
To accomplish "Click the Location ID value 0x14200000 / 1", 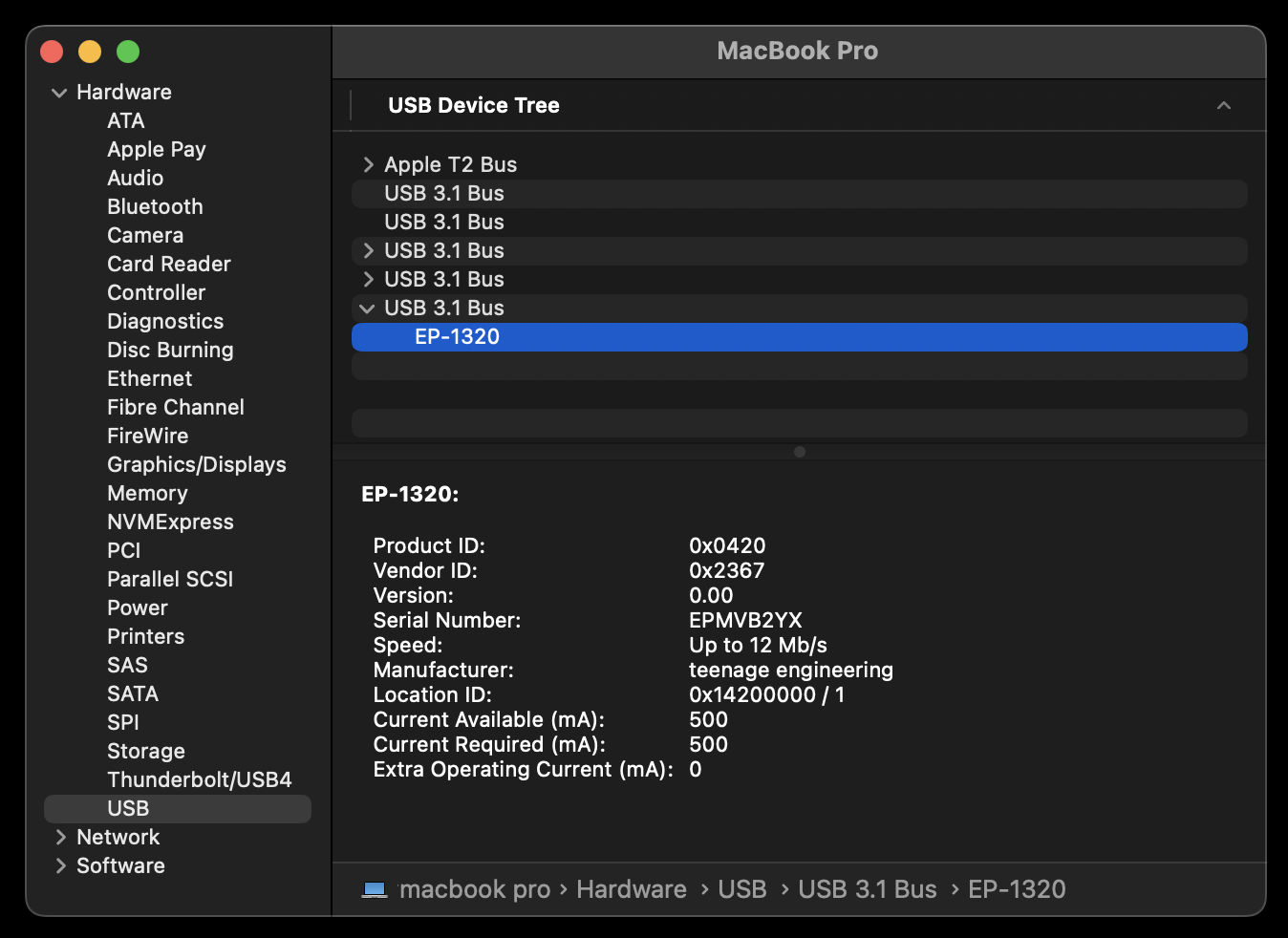I will pos(766,695).
